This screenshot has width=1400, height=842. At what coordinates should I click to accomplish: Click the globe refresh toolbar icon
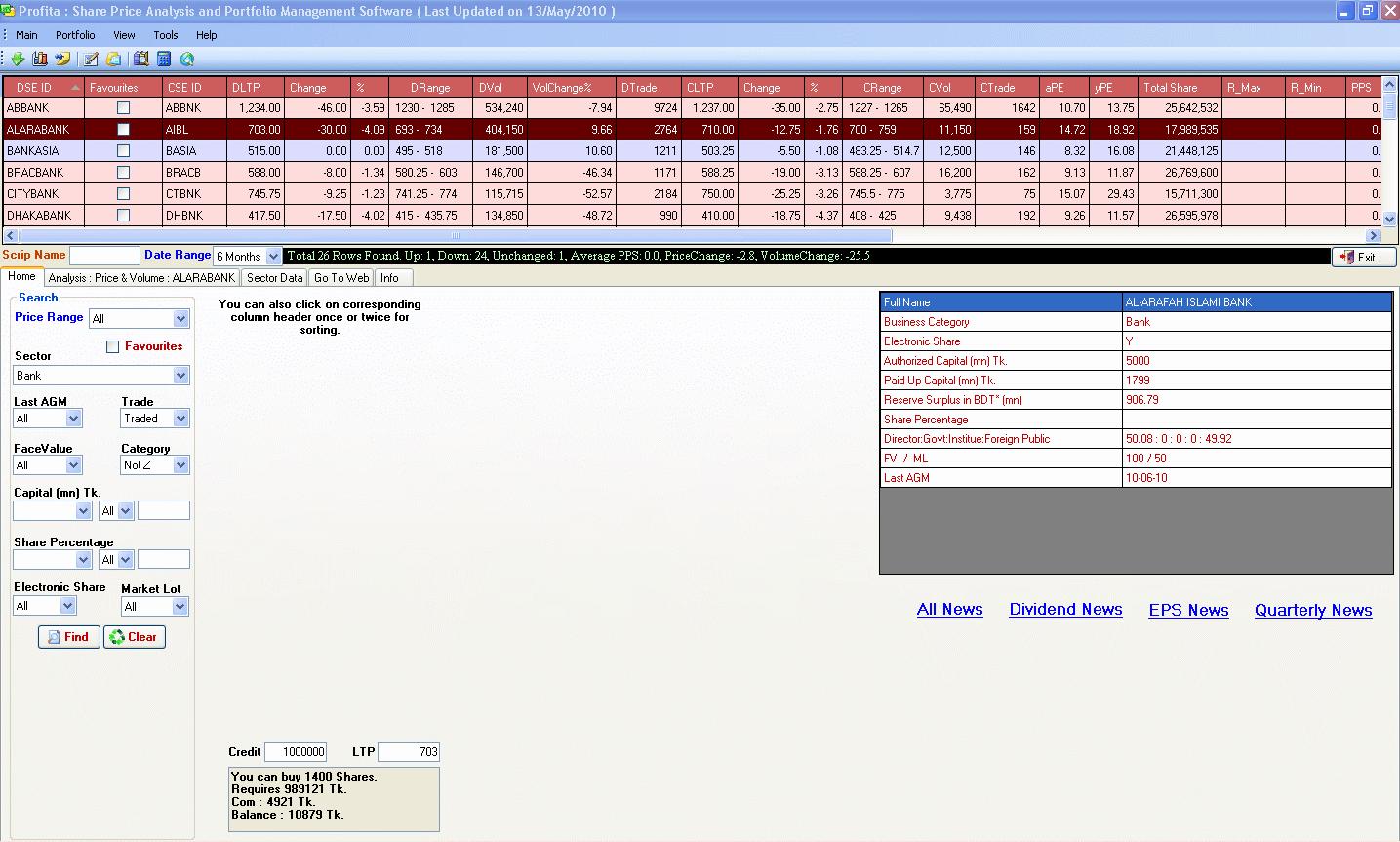click(x=186, y=59)
